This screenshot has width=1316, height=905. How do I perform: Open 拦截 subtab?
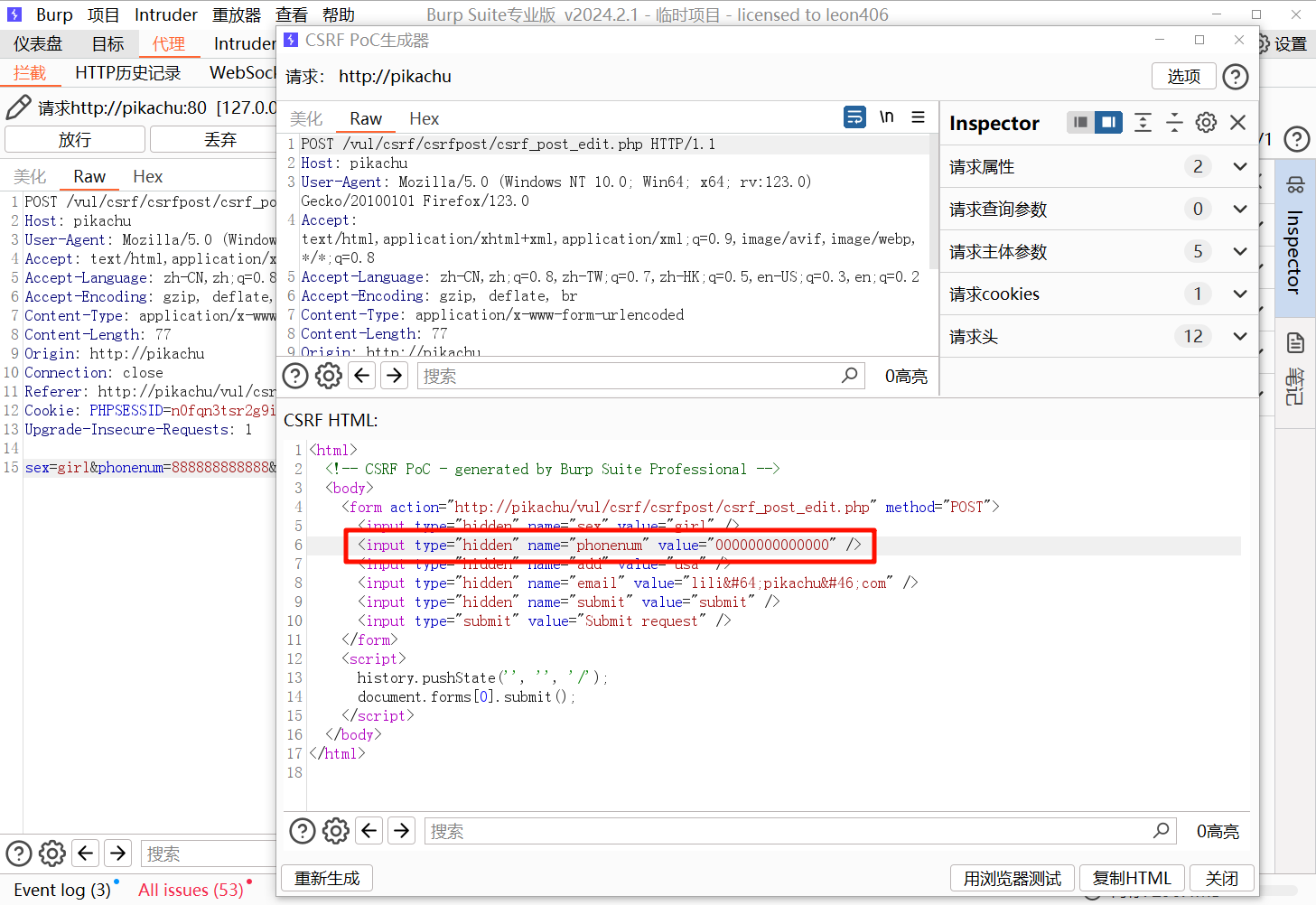point(30,73)
